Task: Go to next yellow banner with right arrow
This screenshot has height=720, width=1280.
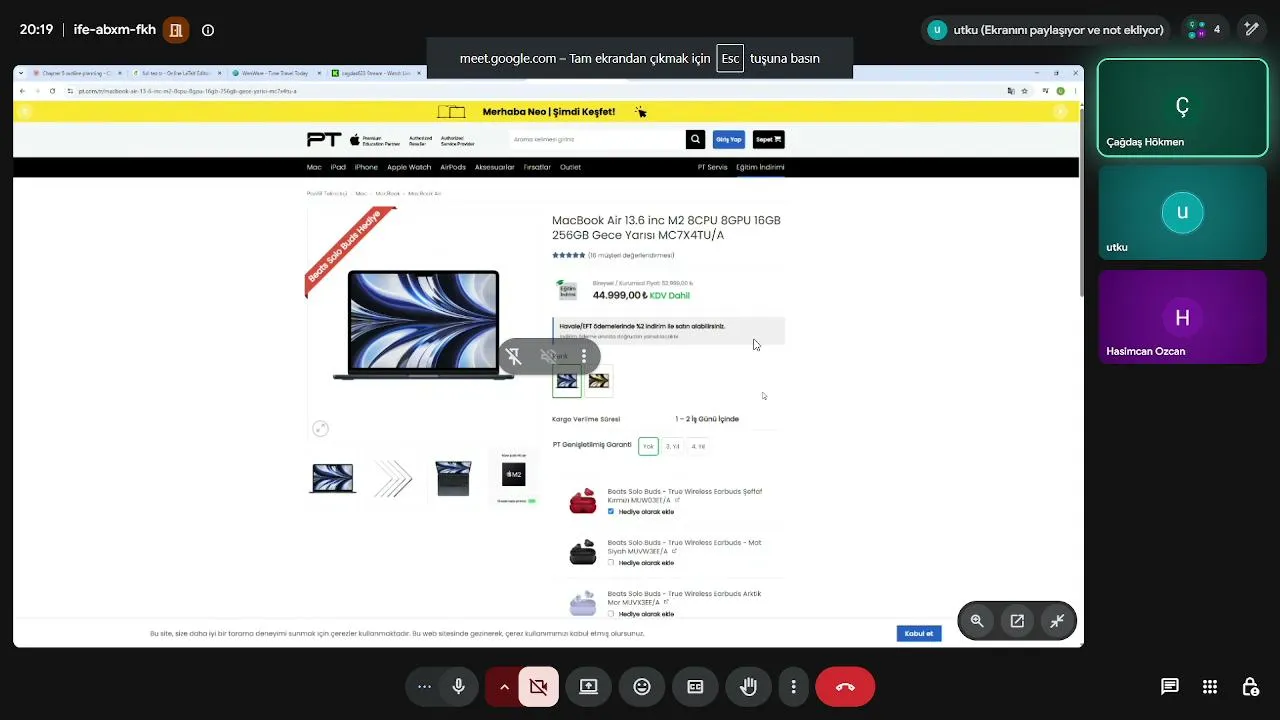Action: (1061, 112)
